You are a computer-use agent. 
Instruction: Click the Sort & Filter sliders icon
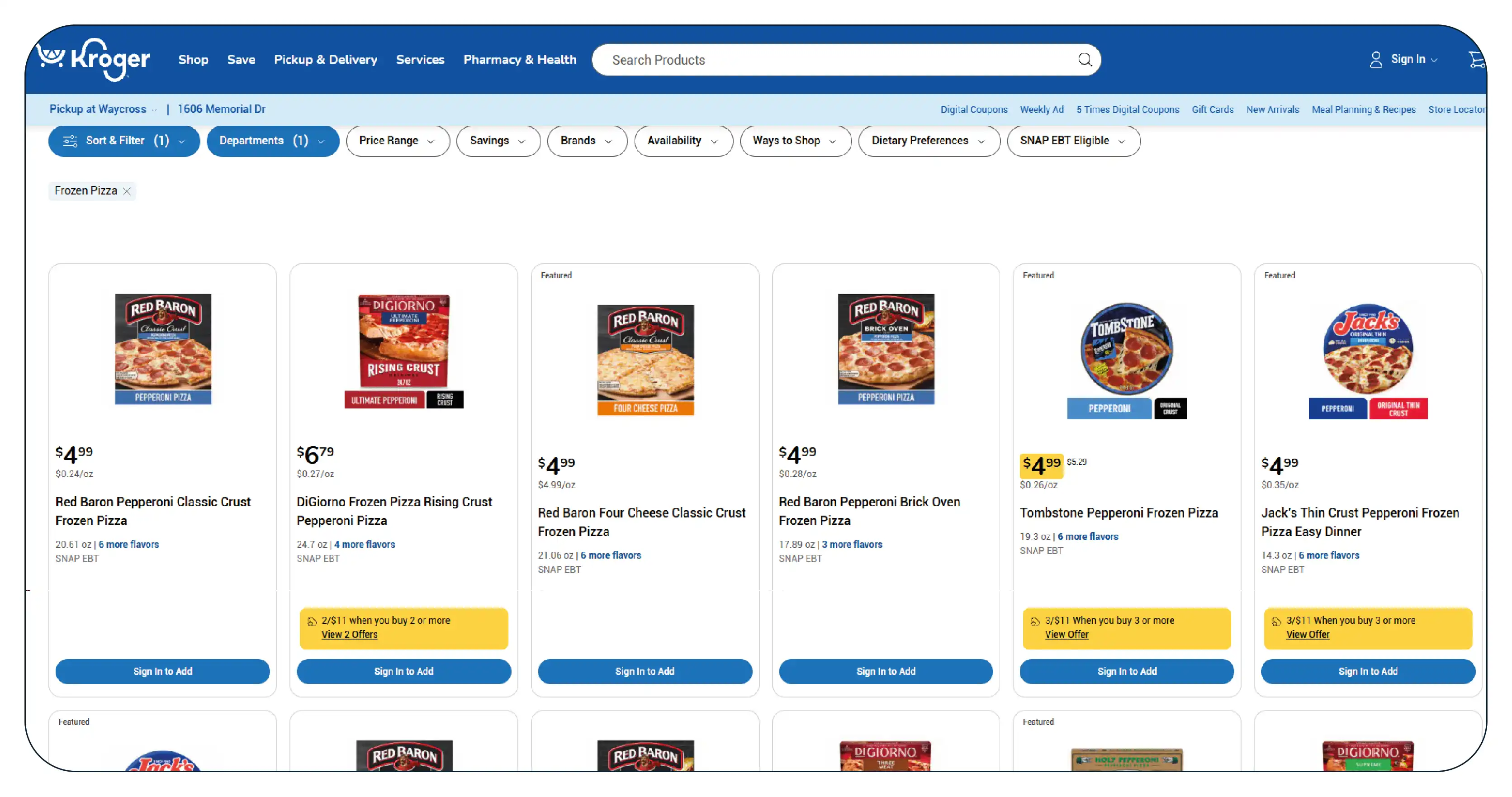(x=71, y=141)
